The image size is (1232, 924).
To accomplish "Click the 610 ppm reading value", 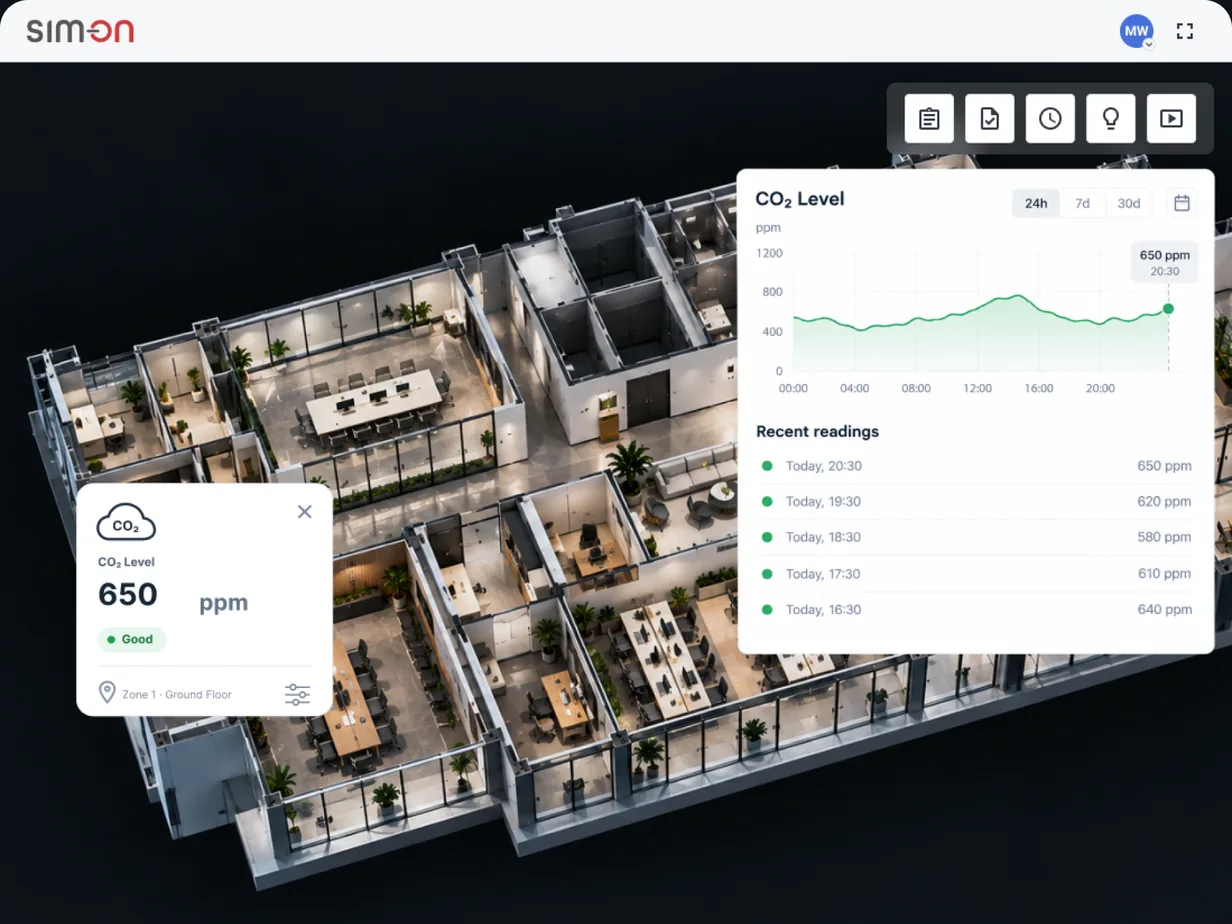I will pyautogui.click(x=1164, y=574).
